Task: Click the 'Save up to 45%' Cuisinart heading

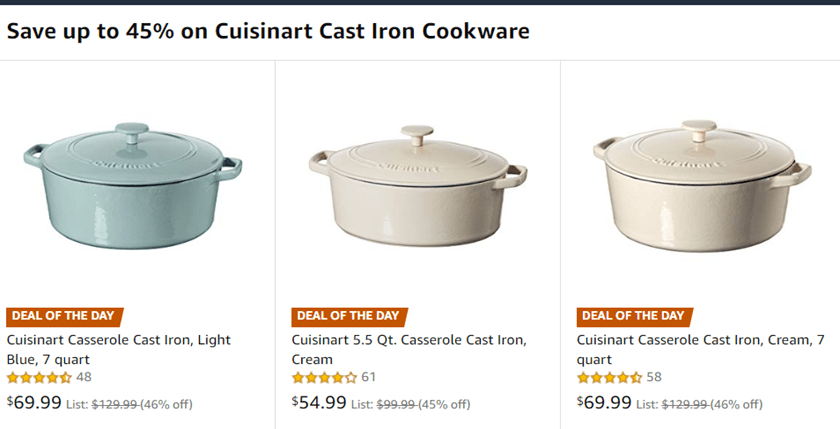Action: [x=268, y=31]
